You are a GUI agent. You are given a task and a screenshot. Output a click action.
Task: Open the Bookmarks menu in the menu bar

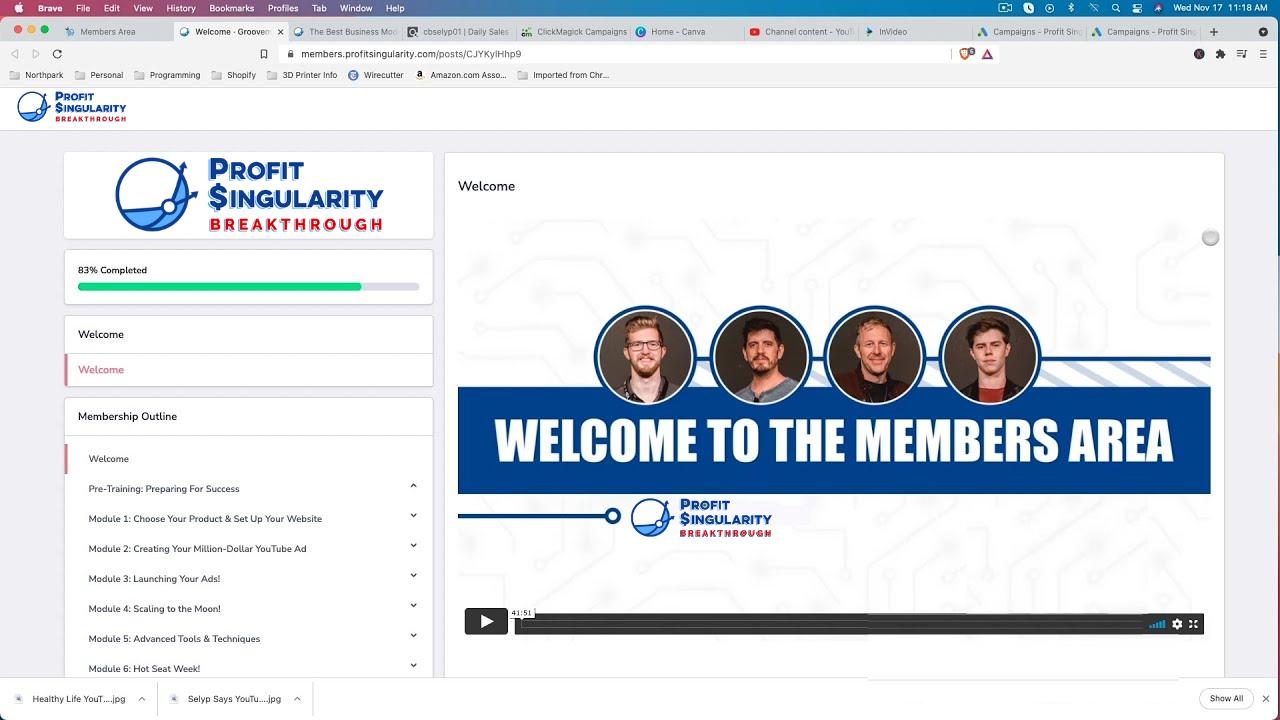tap(231, 8)
